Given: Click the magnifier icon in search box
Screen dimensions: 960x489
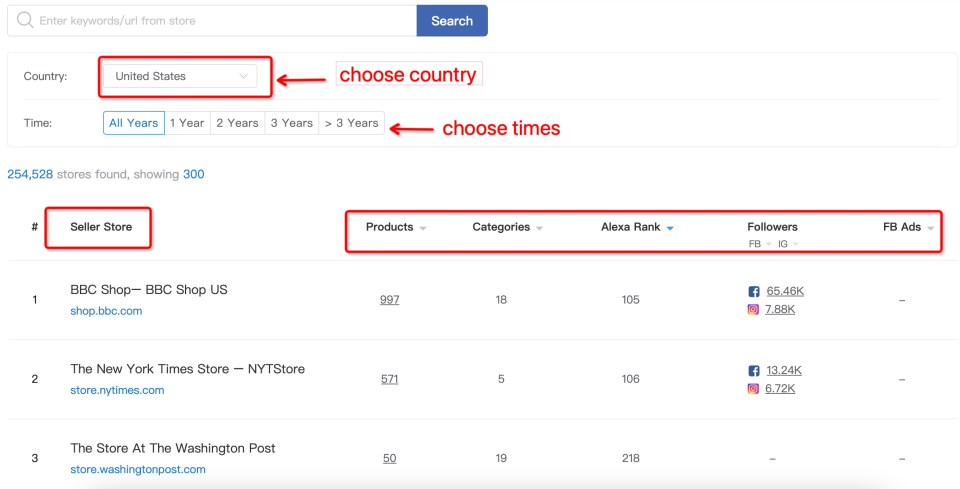Looking at the screenshot, I should [25, 20].
